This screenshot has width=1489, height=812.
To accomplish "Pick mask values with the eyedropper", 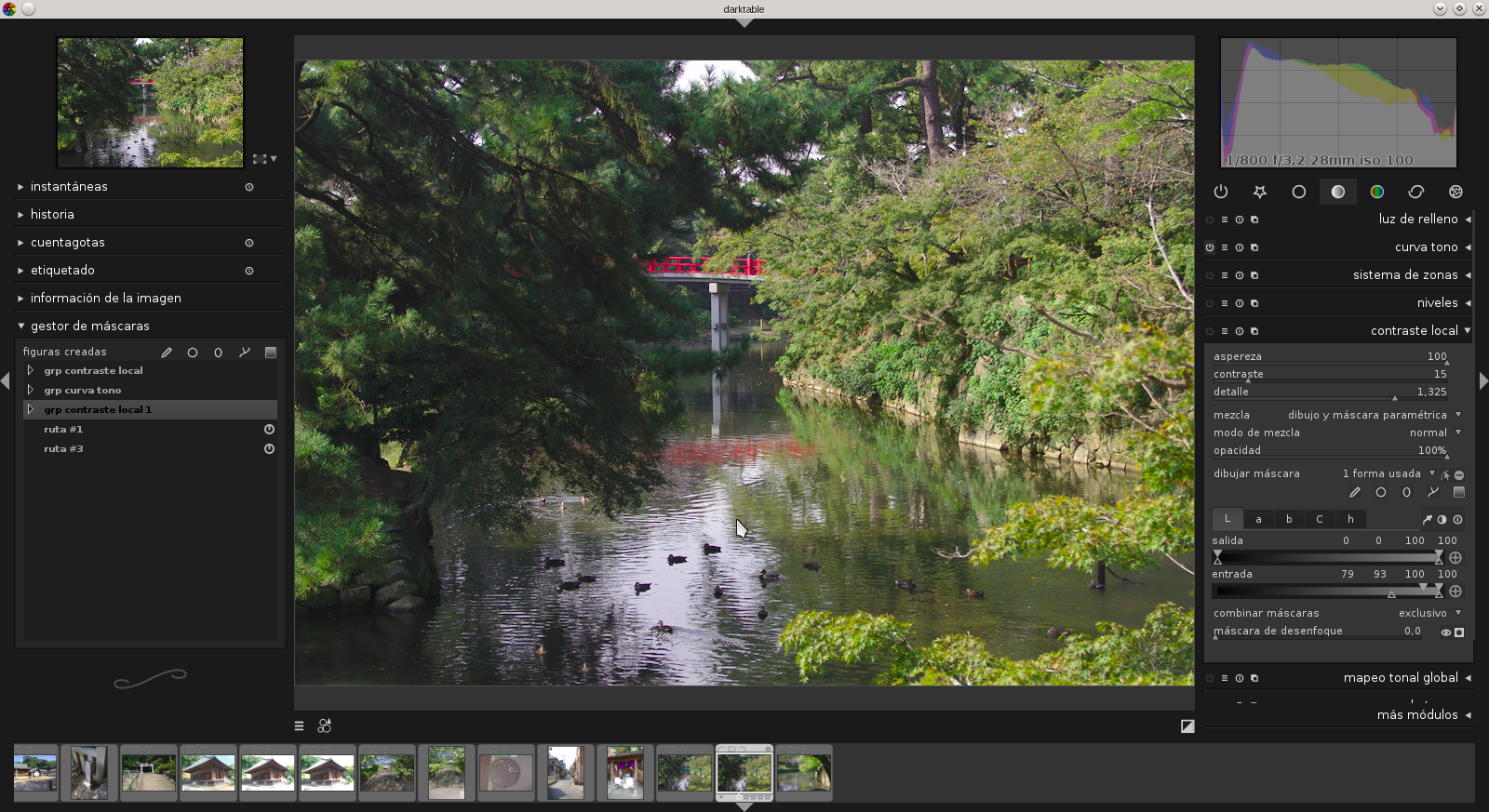I will coord(1427,520).
